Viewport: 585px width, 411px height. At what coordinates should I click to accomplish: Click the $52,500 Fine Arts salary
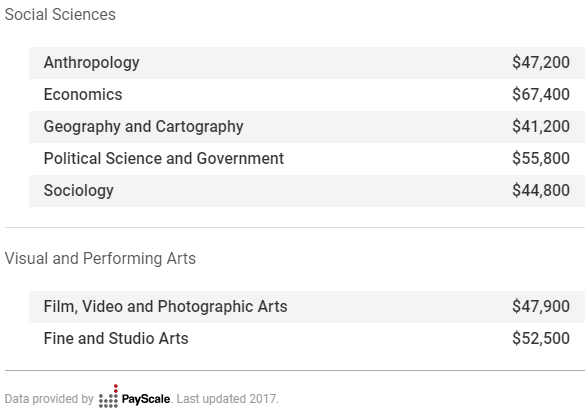pyautogui.click(x=541, y=339)
